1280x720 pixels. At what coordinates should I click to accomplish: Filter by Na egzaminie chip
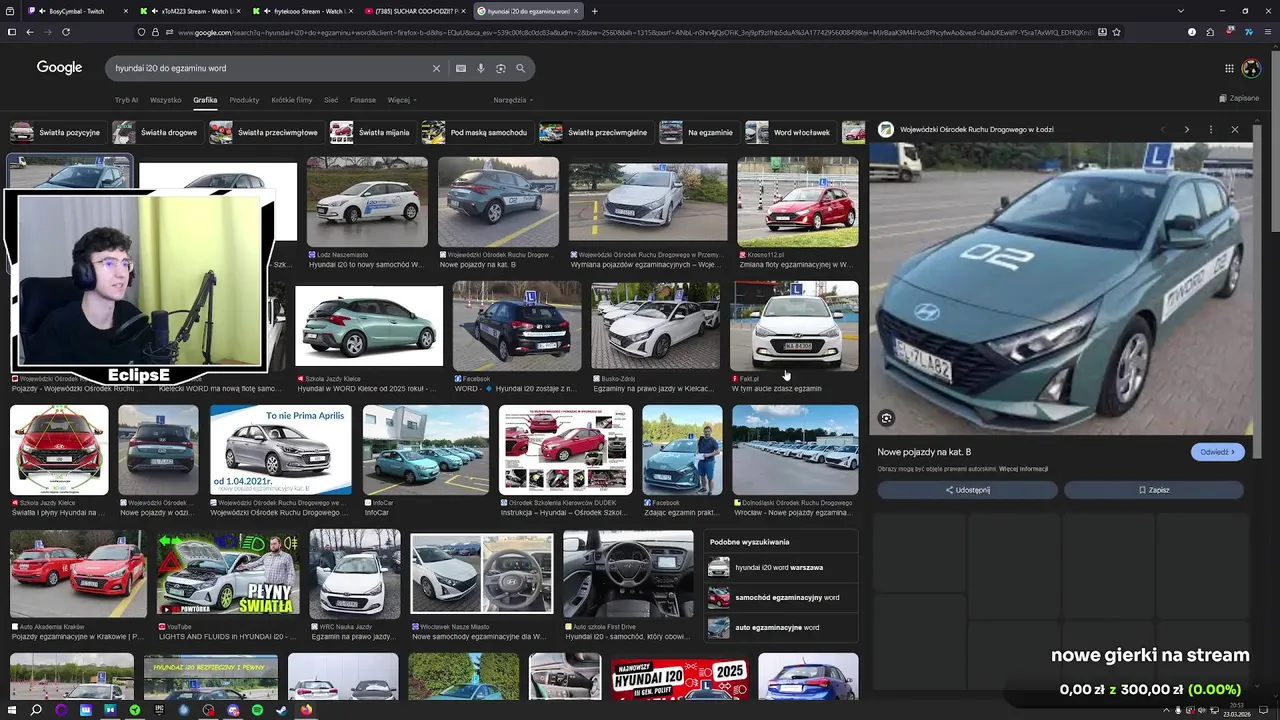(698, 132)
